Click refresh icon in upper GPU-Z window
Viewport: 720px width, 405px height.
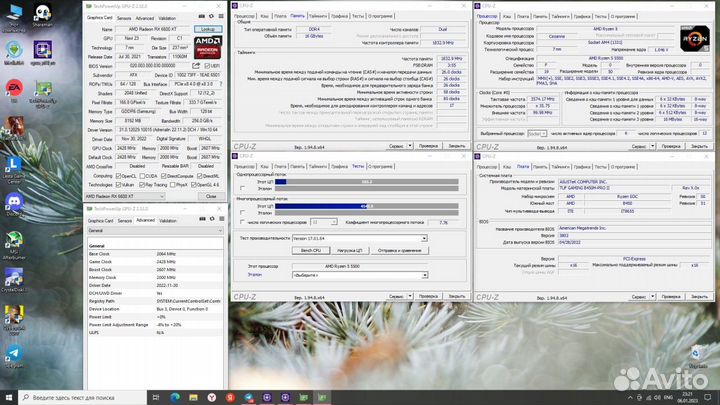click(211, 16)
